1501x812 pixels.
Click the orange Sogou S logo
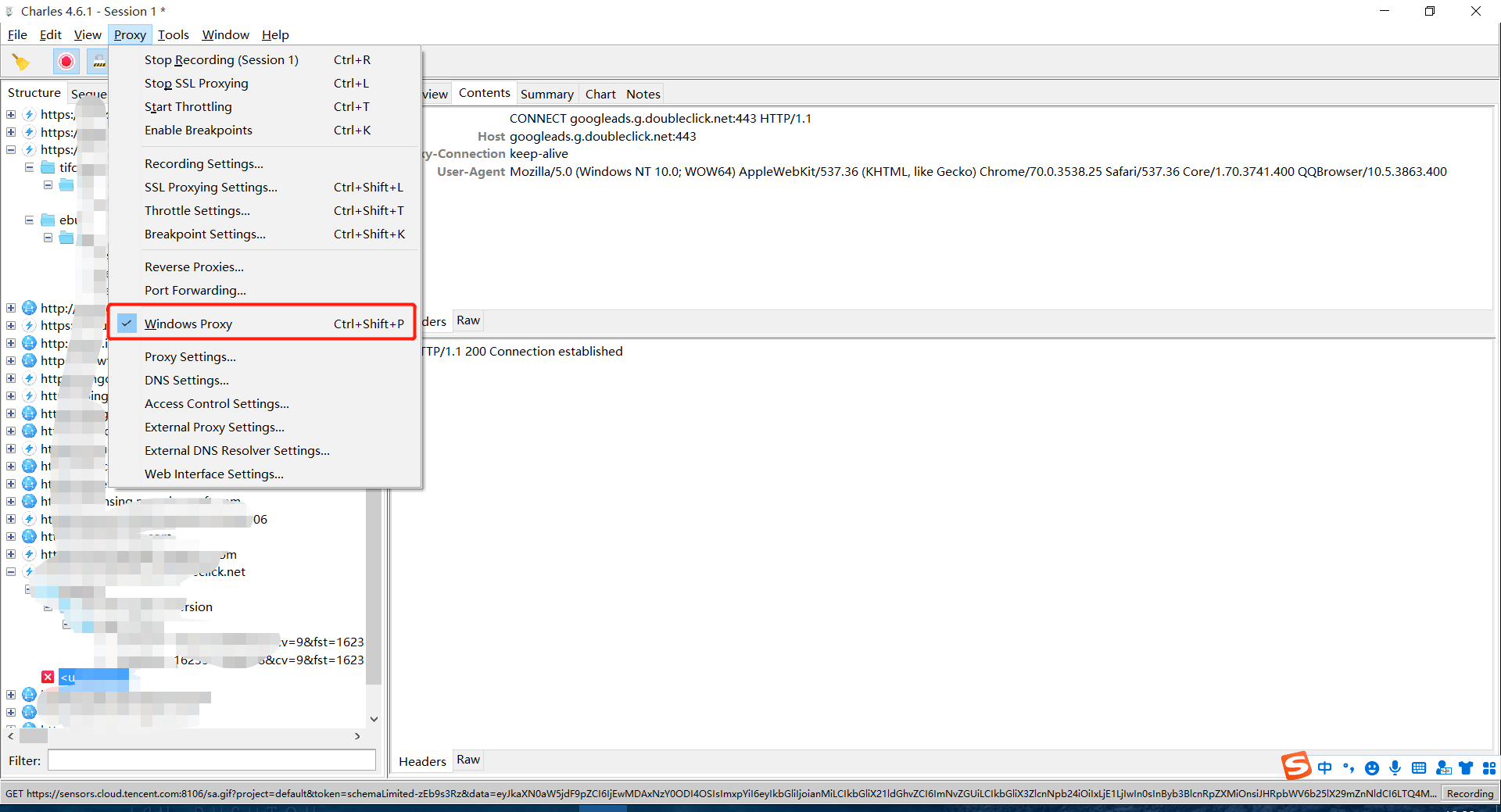pyautogui.click(x=1295, y=766)
